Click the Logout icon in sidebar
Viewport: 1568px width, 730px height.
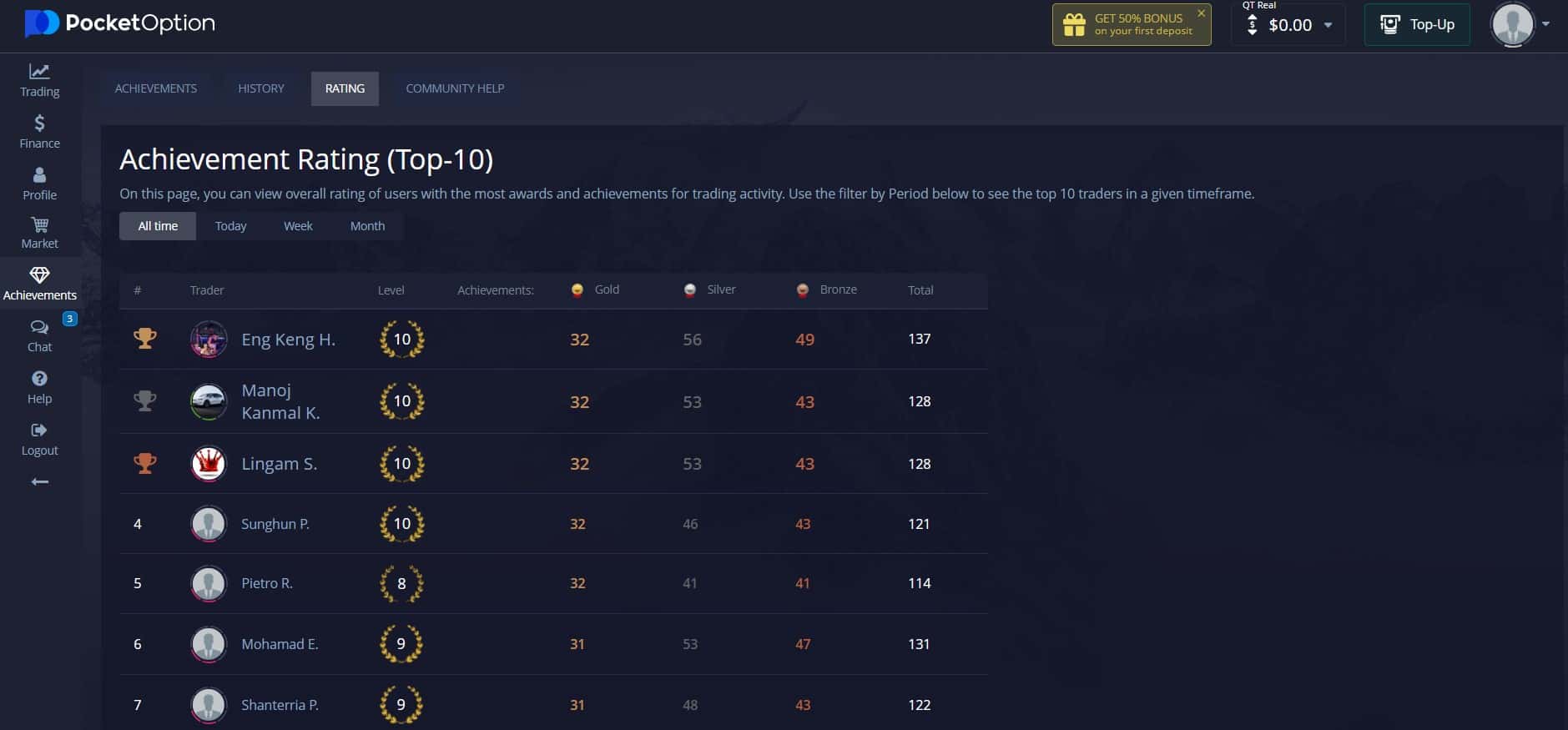coord(39,430)
